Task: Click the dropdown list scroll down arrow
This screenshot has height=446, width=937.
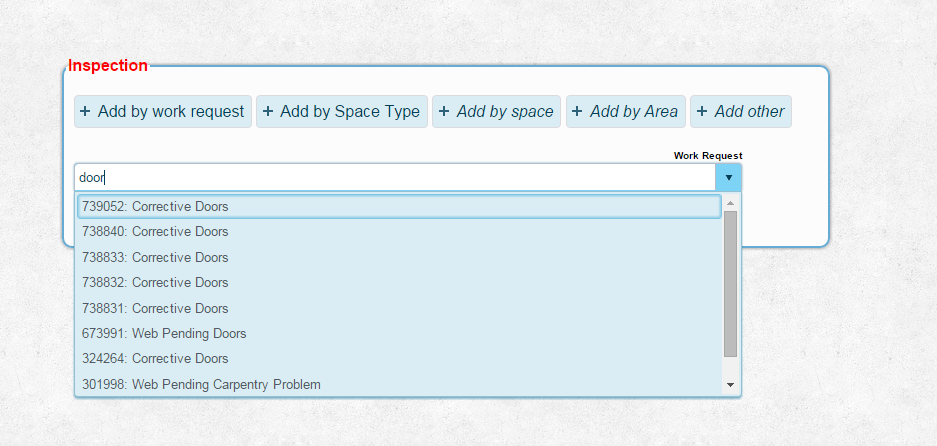Action: coord(730,385)
